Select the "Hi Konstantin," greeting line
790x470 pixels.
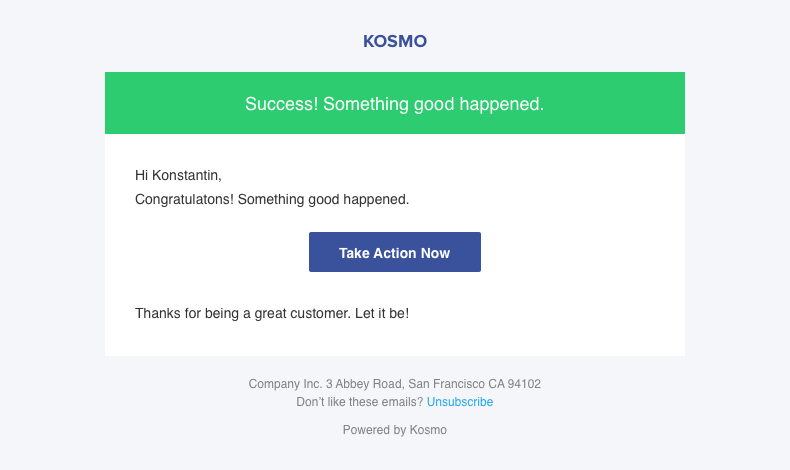point(178,176)
